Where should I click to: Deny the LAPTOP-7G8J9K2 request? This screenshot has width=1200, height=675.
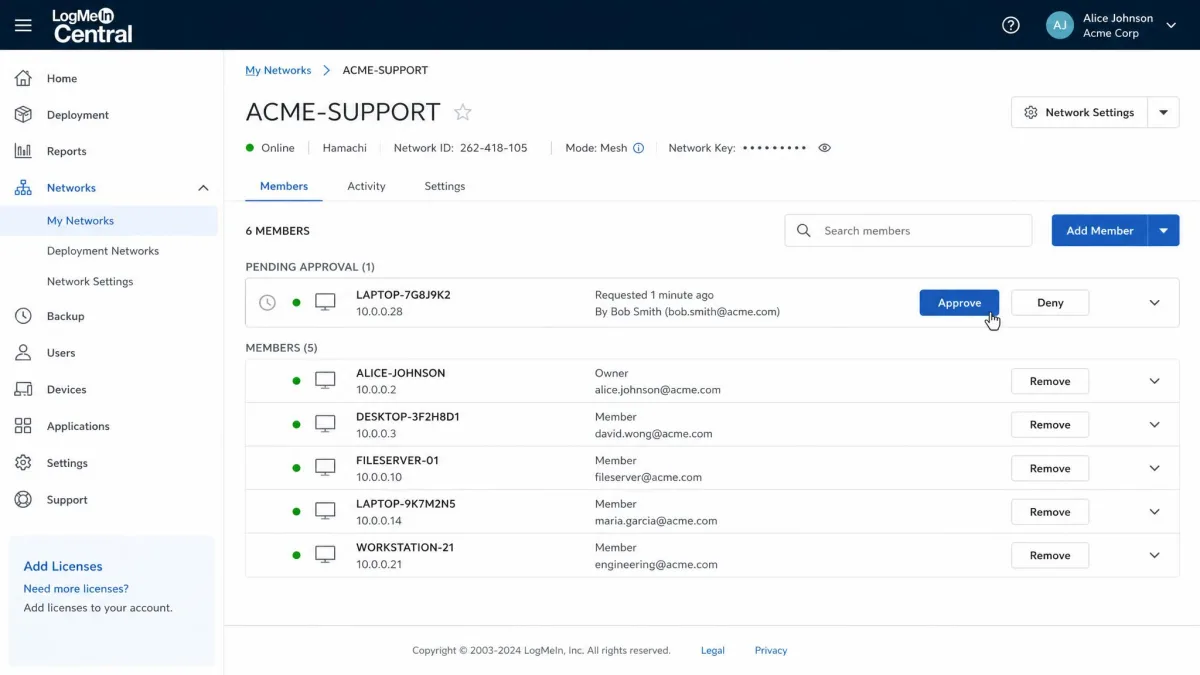pyautogui.click(x=1050, y=303)
